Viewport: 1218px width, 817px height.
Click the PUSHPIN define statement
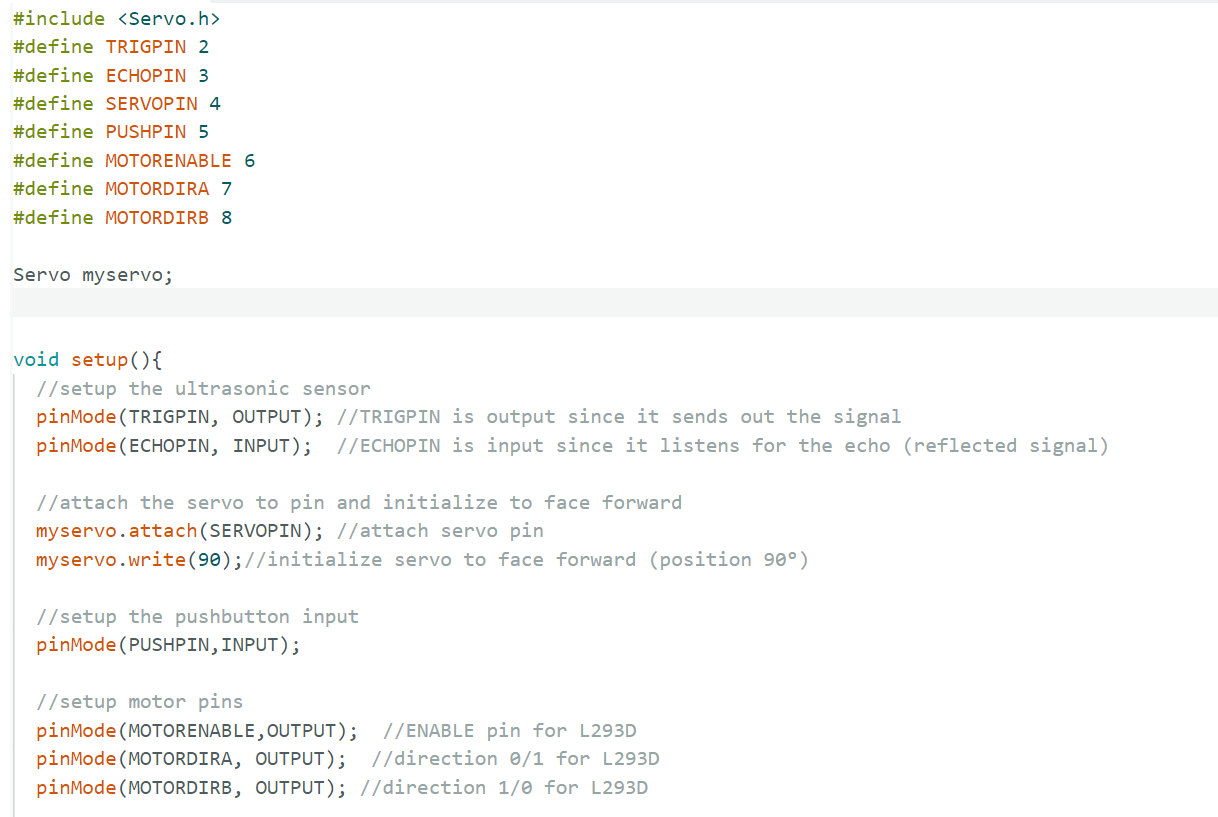tap(110, 131)
